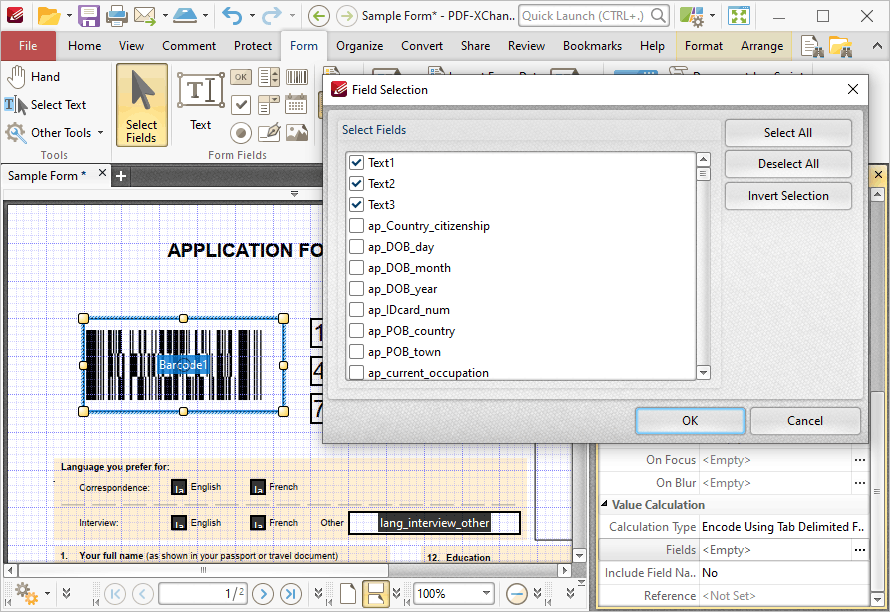Click the green Forward navigation arrow

tap(346, 16)
